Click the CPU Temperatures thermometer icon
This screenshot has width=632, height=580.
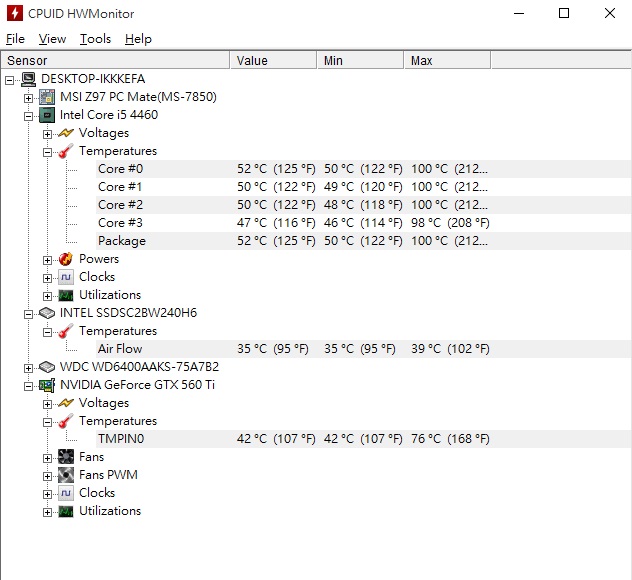tap(66, 151)
